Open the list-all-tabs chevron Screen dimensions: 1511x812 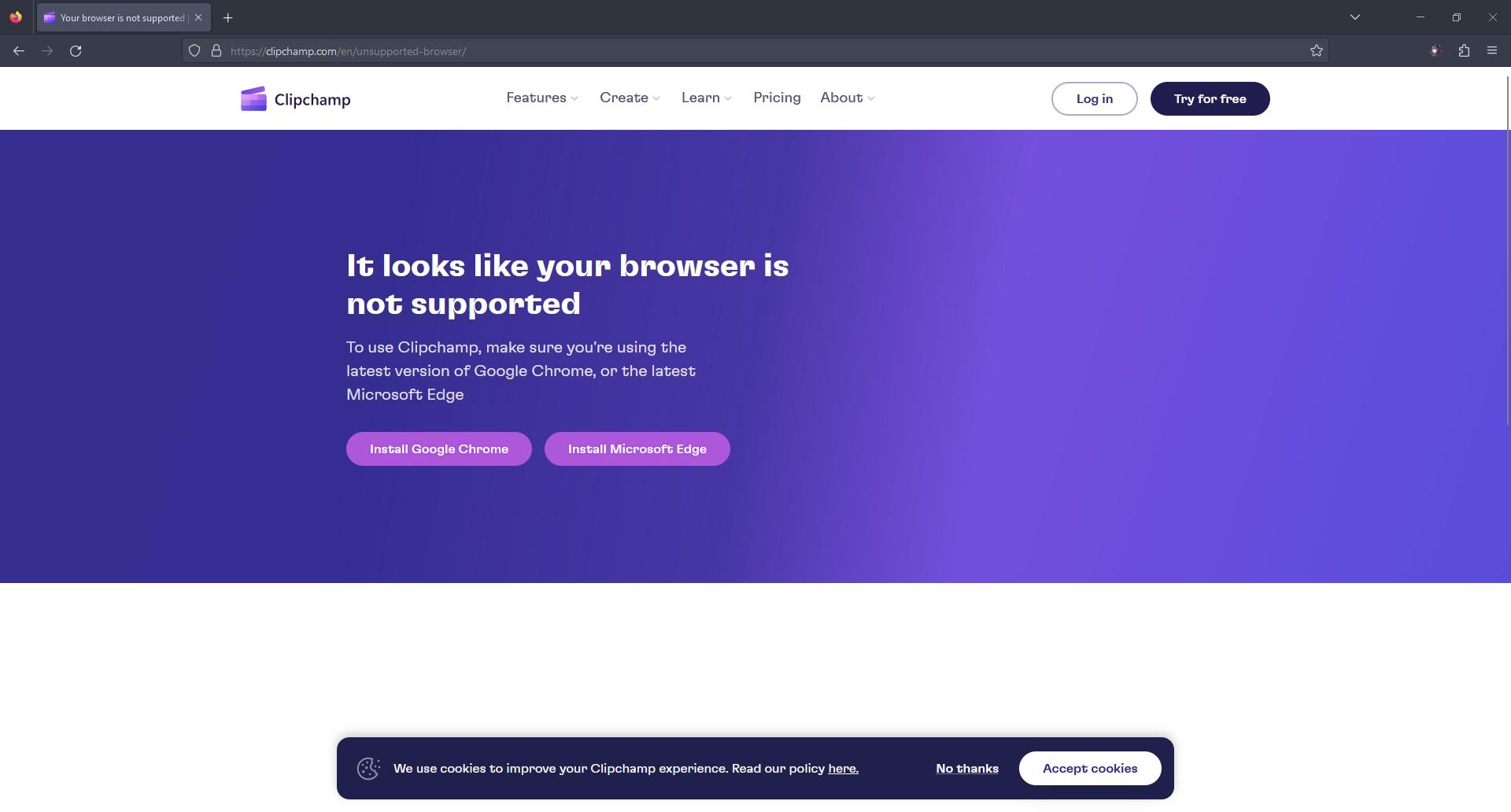(1354, 17)
